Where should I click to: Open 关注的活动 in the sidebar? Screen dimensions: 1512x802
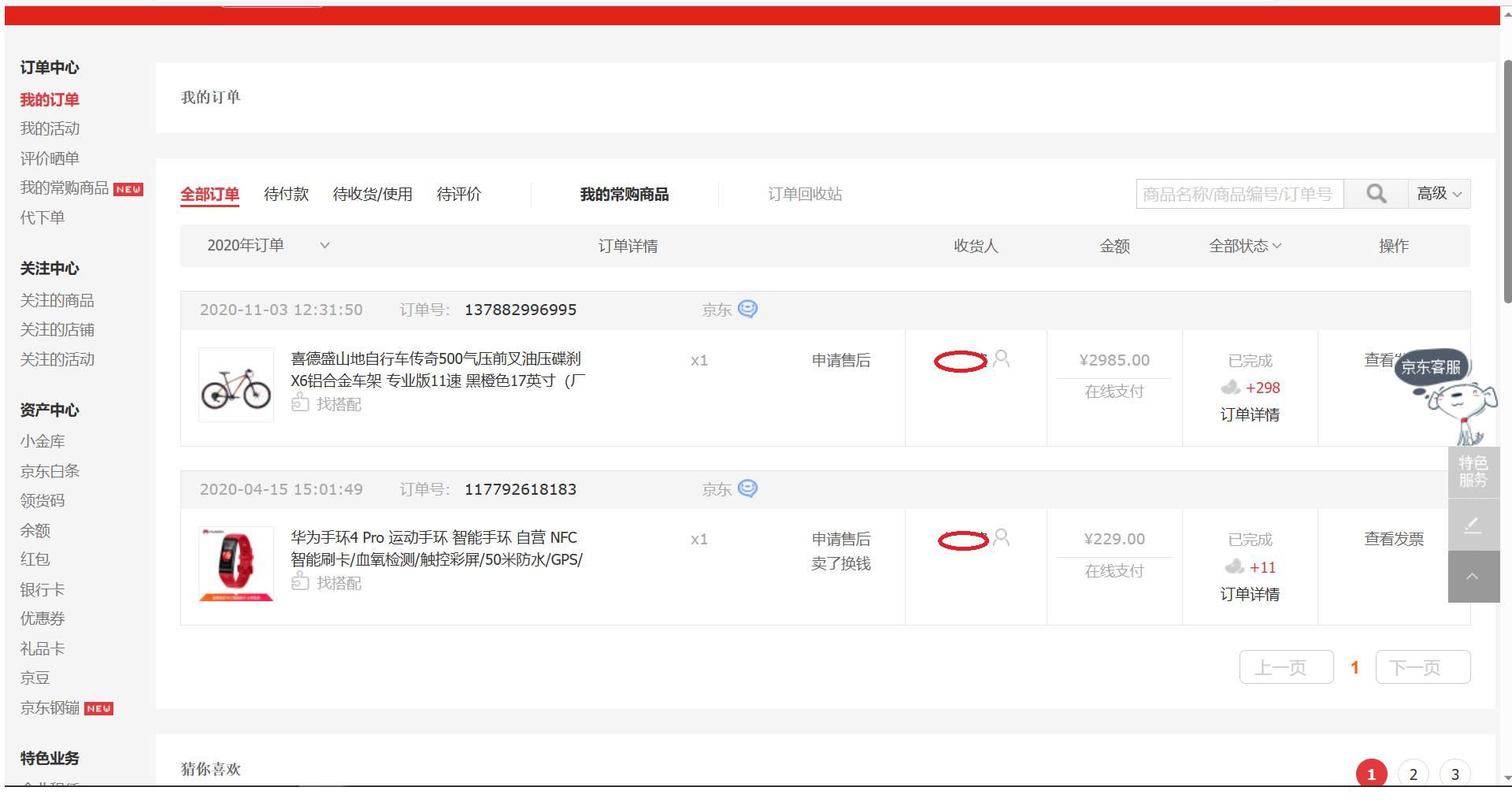pyautogui.click(x=57, y=359)
